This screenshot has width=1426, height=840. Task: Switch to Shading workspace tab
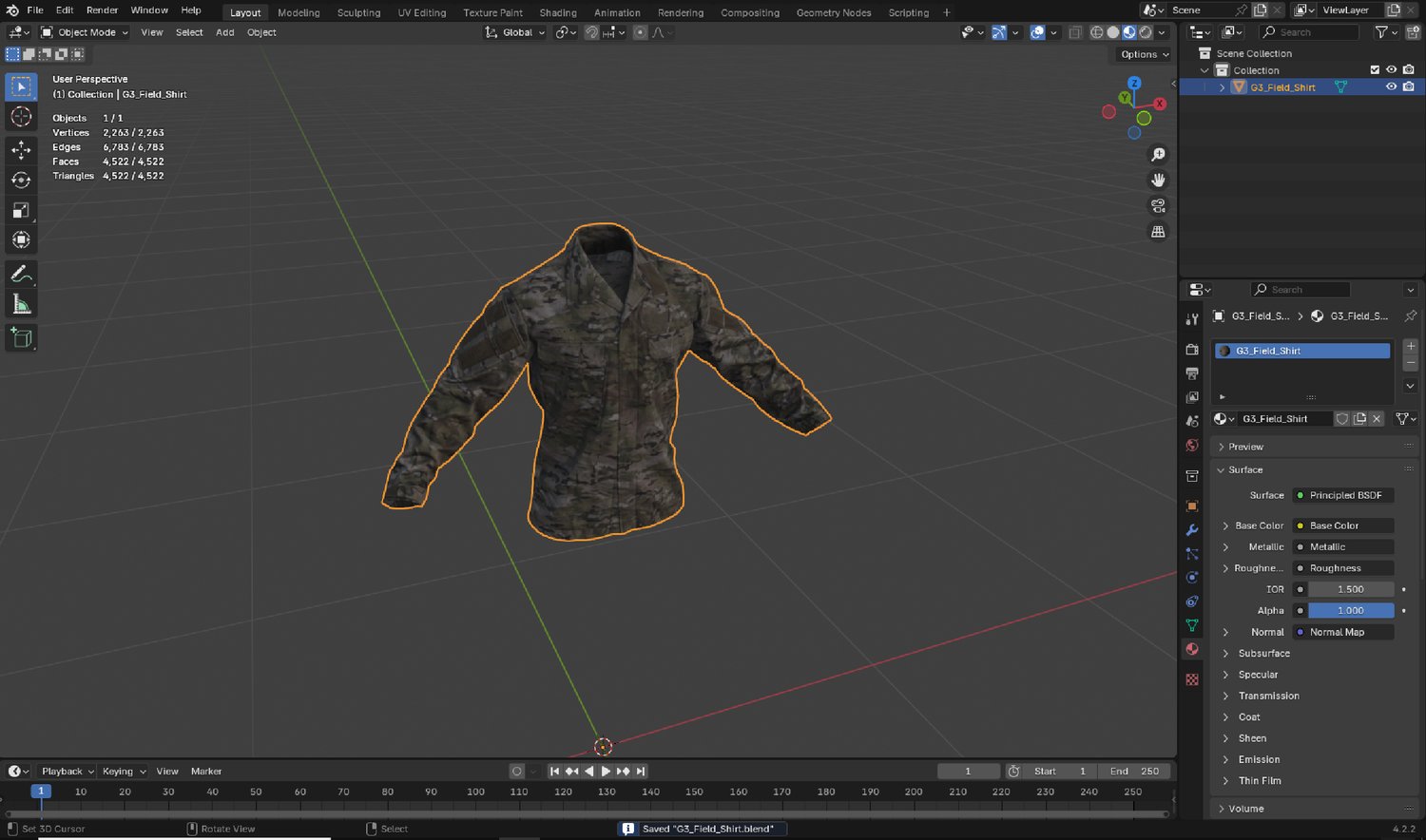558,12
